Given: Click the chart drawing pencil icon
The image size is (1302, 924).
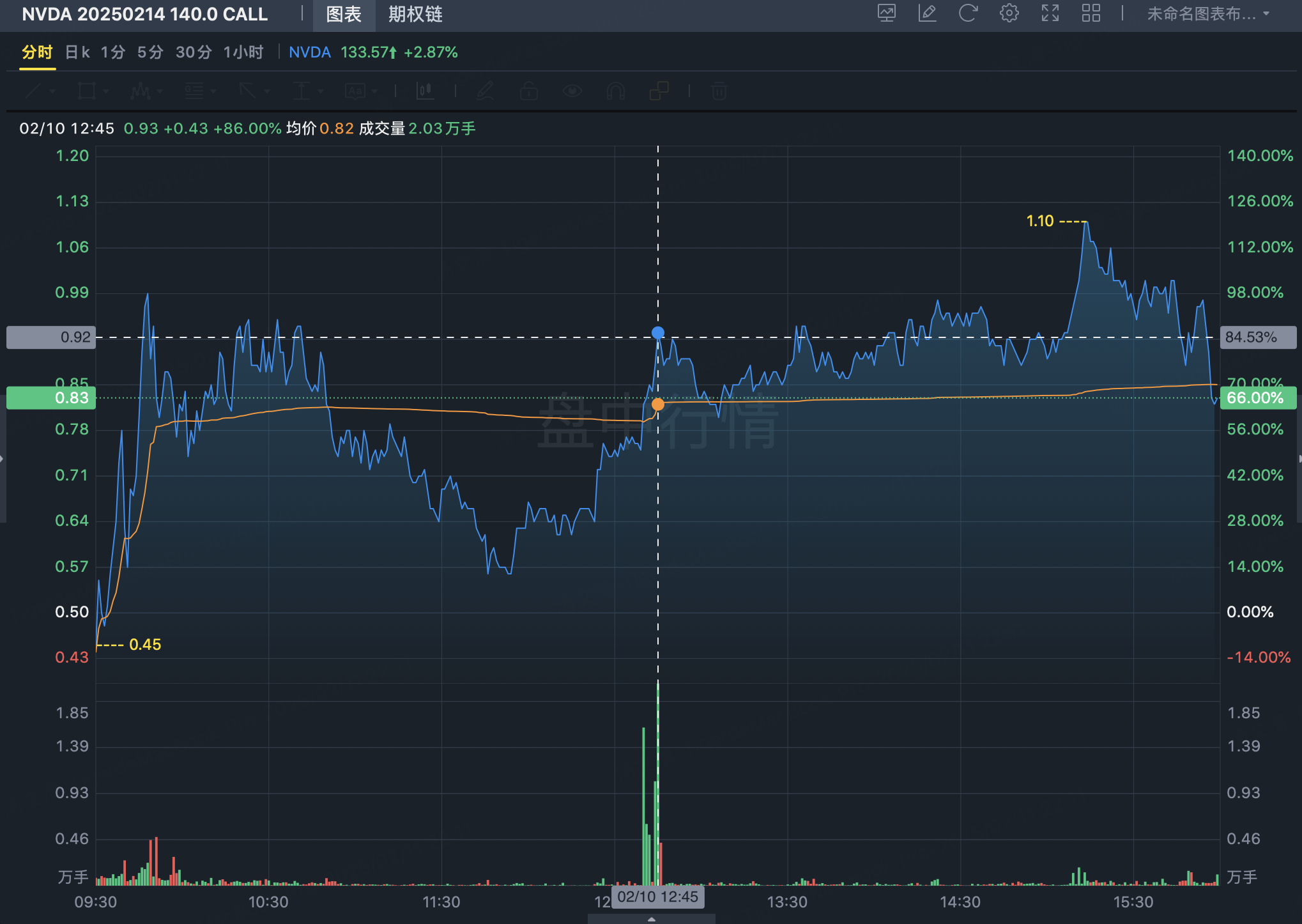Looking at the screenshot, I should click(927, 13).
